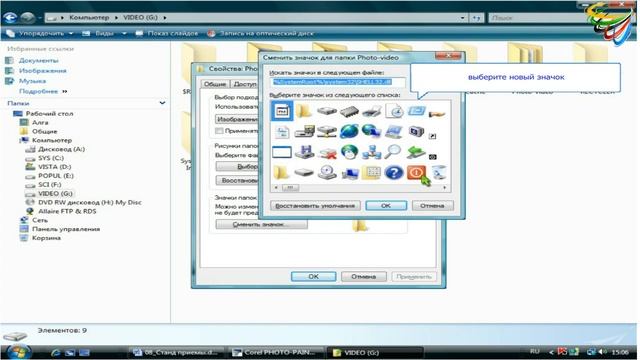The image size is (640, 360).
Task: Pick the floppy disk drive icon
Action: [304, 152]
